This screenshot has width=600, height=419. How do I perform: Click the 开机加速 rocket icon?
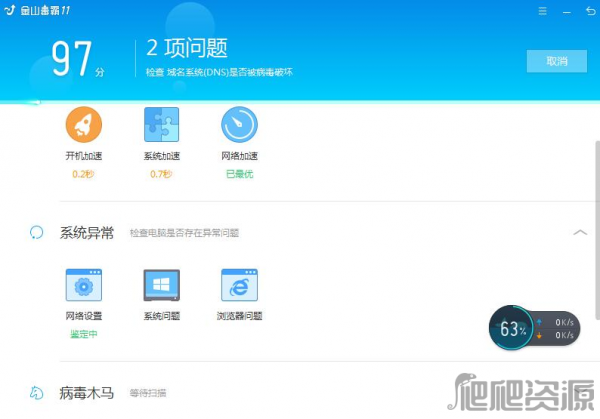pyautogui.click(x=84, y=125)
